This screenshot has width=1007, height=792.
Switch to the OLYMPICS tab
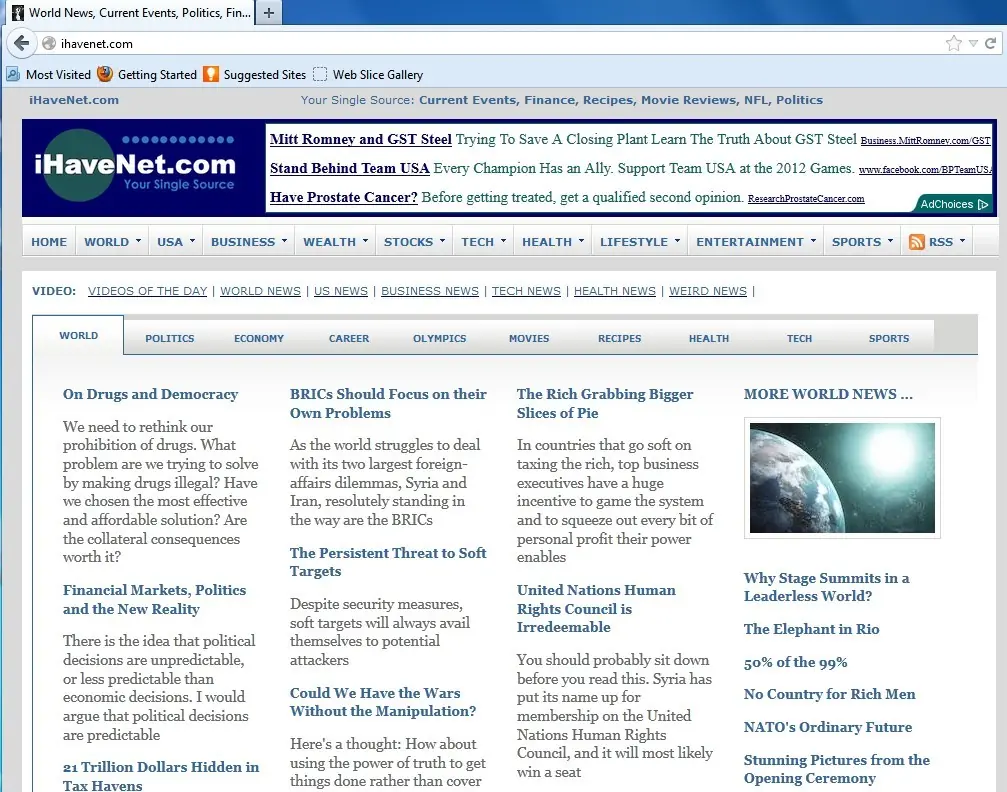[x=439, y=338]
